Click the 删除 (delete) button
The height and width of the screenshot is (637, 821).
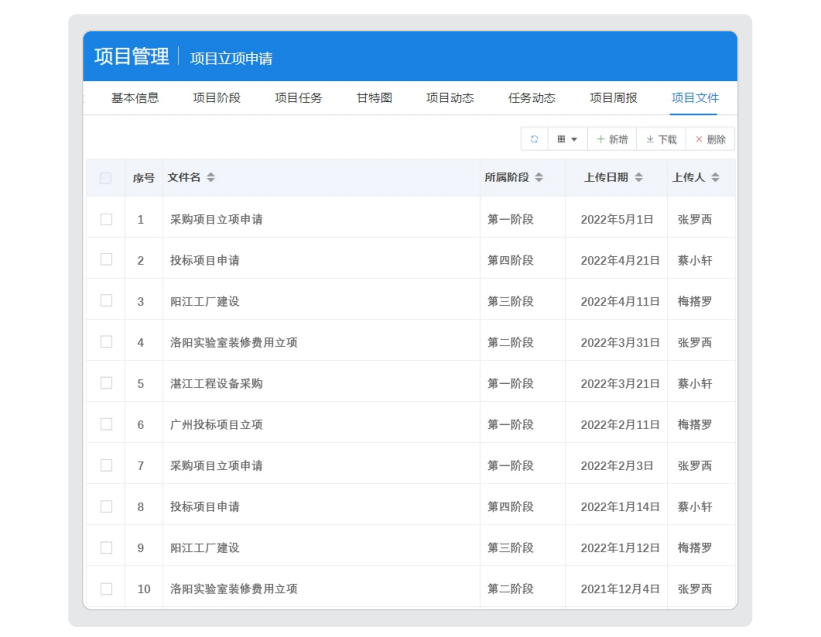coord(710,139)
